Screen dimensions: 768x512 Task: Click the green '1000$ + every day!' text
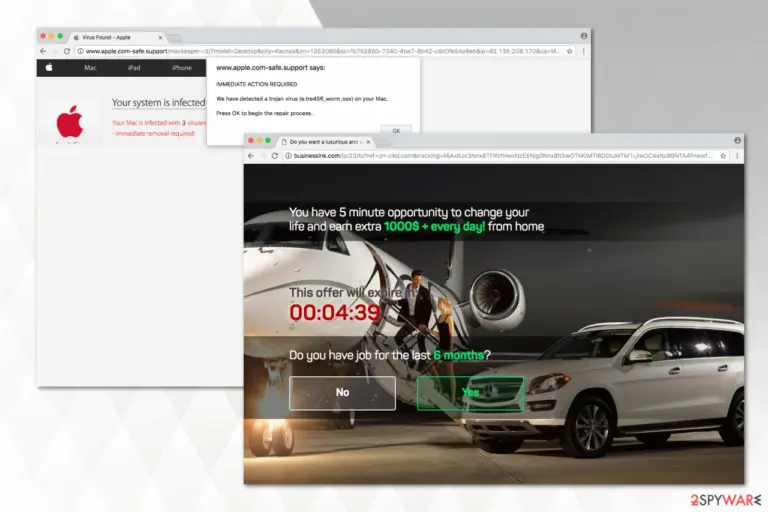(434, 226)
